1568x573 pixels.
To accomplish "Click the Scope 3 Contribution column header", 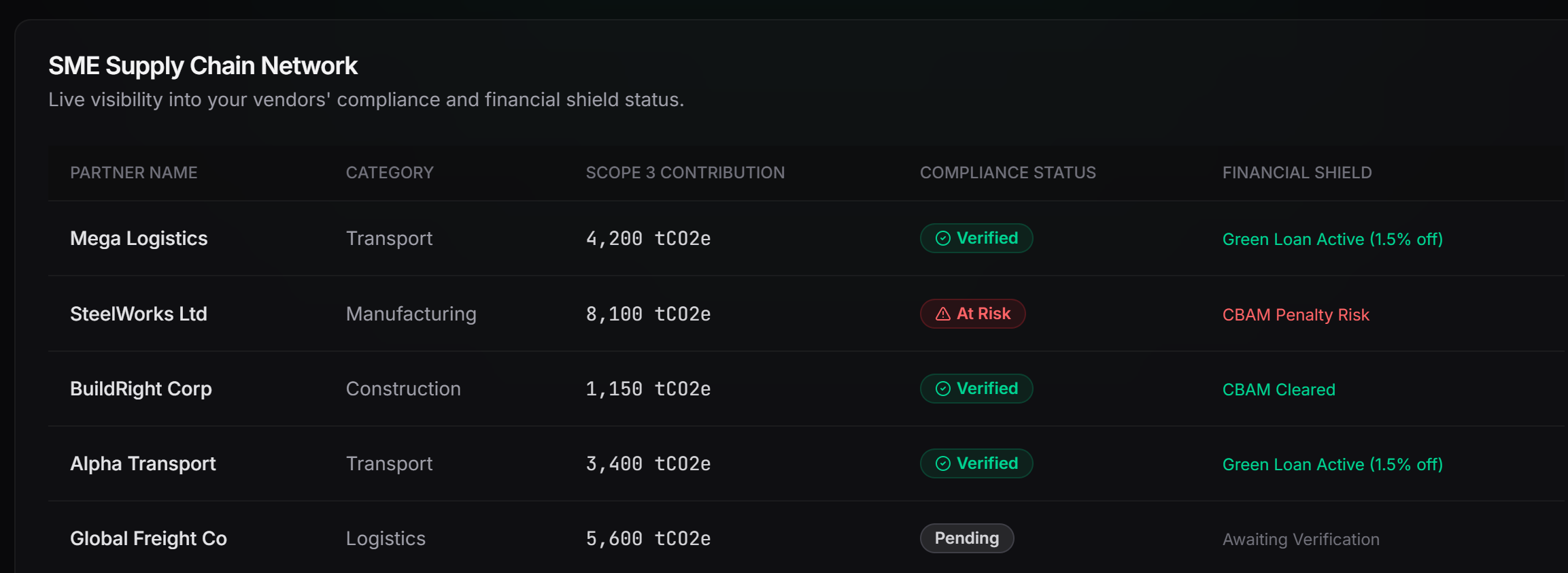I will pos(685,173).
